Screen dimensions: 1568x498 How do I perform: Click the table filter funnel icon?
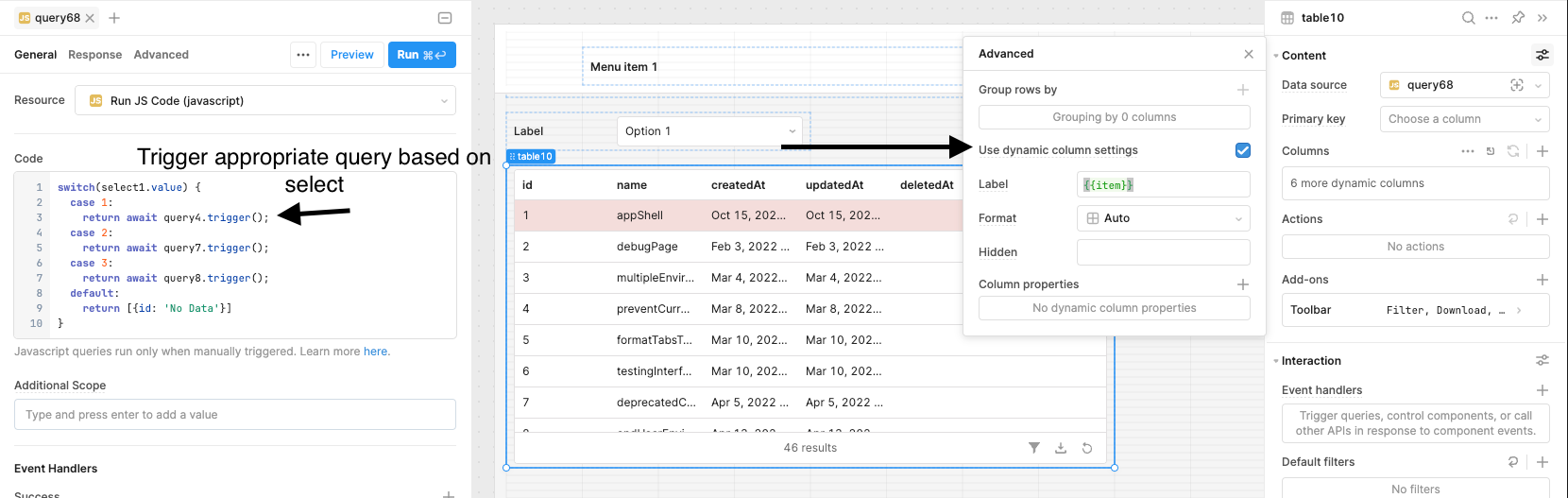tap(1034, 448)
